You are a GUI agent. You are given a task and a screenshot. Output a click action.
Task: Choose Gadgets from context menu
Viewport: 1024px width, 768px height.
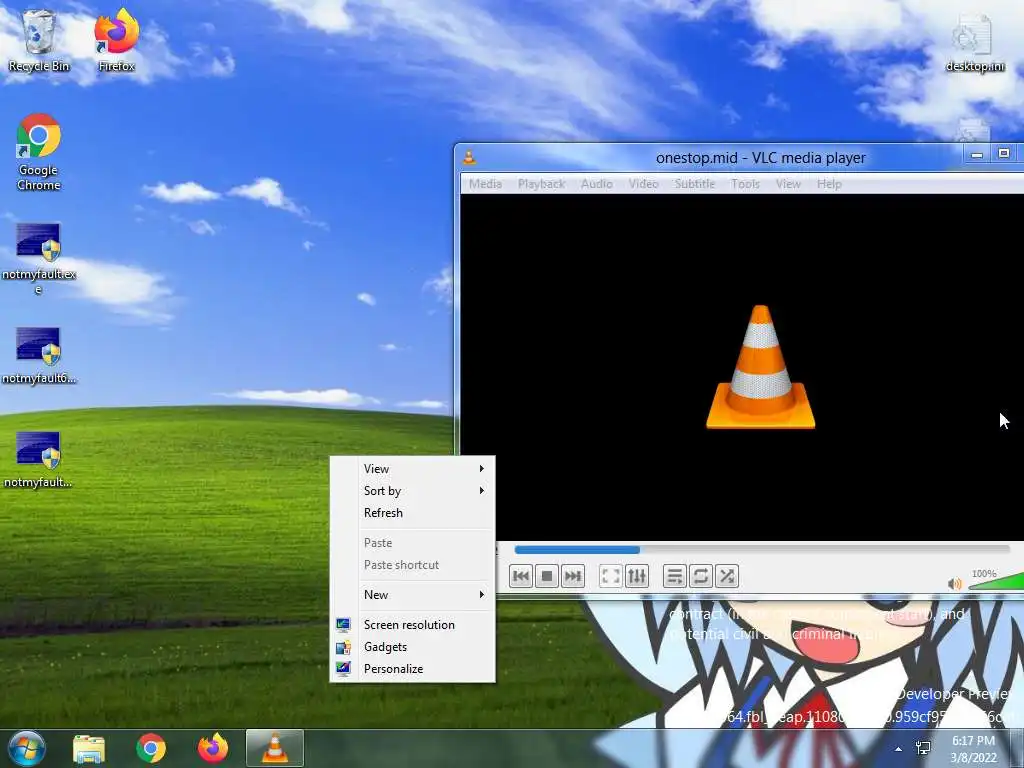pos(412,647)
